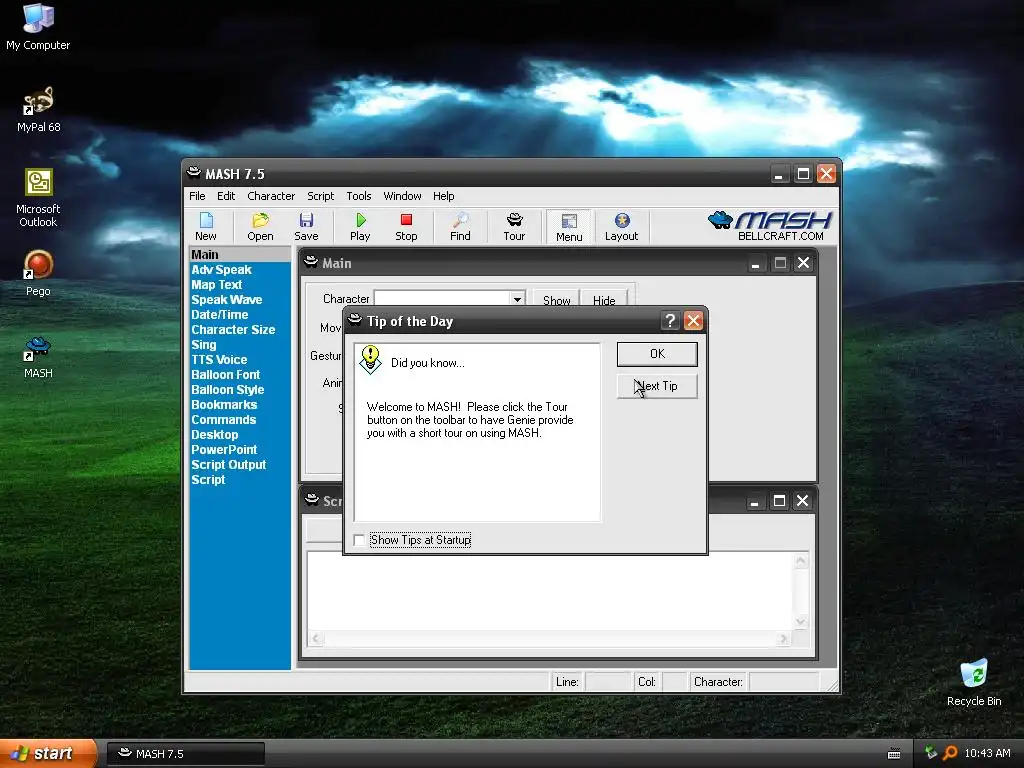
Task: Select Balloon Style in the sidebar
Action: (228, 390)
